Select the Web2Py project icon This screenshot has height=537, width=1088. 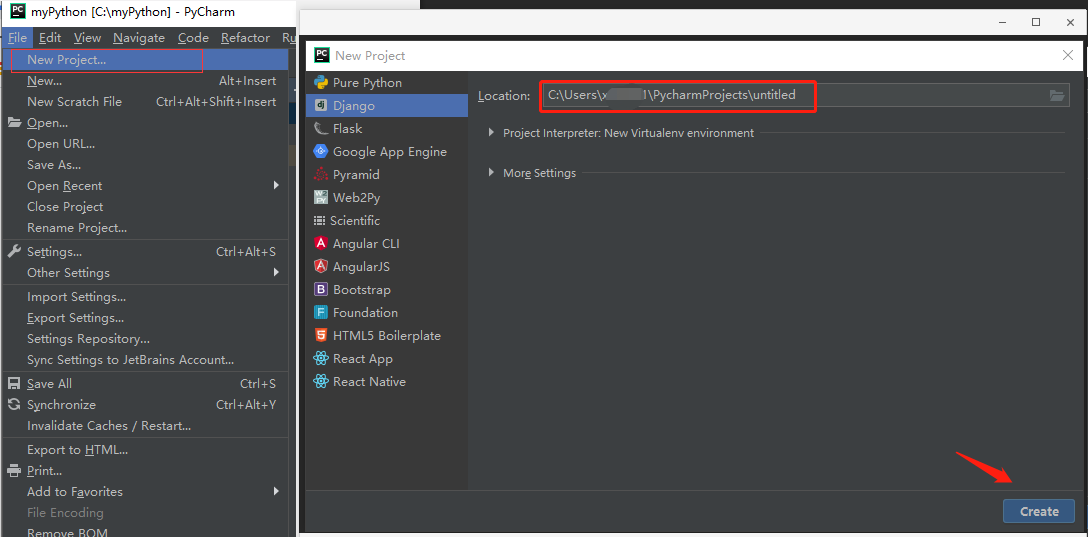point(321,197)
